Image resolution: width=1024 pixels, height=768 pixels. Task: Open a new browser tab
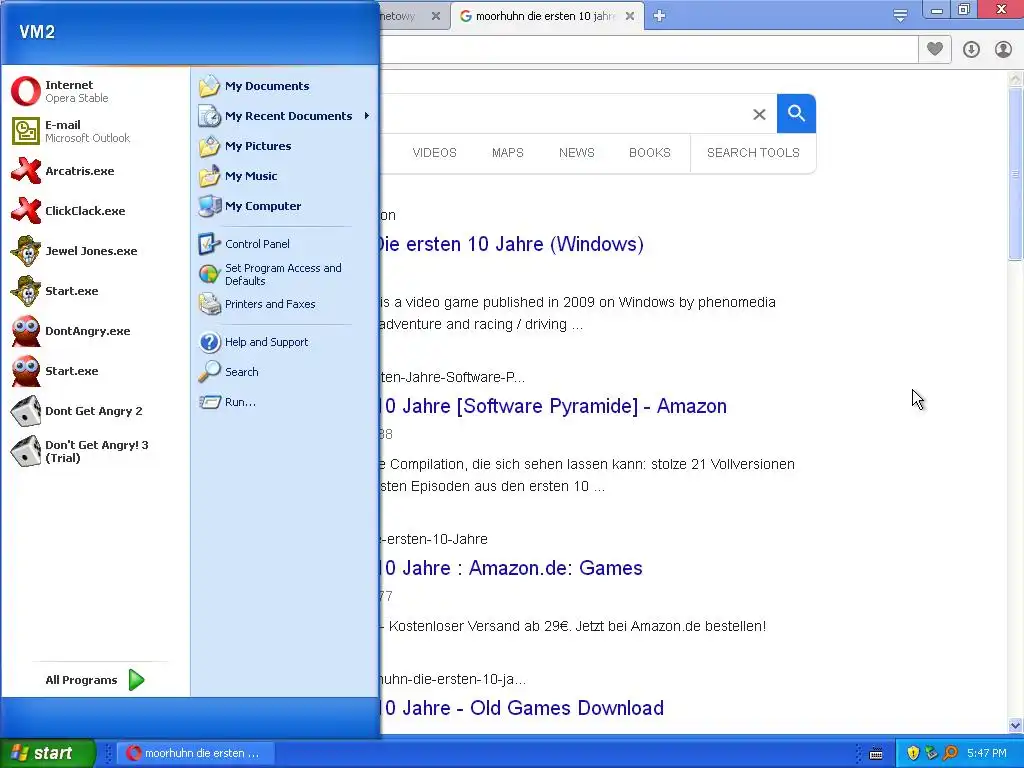click(660, 16)
